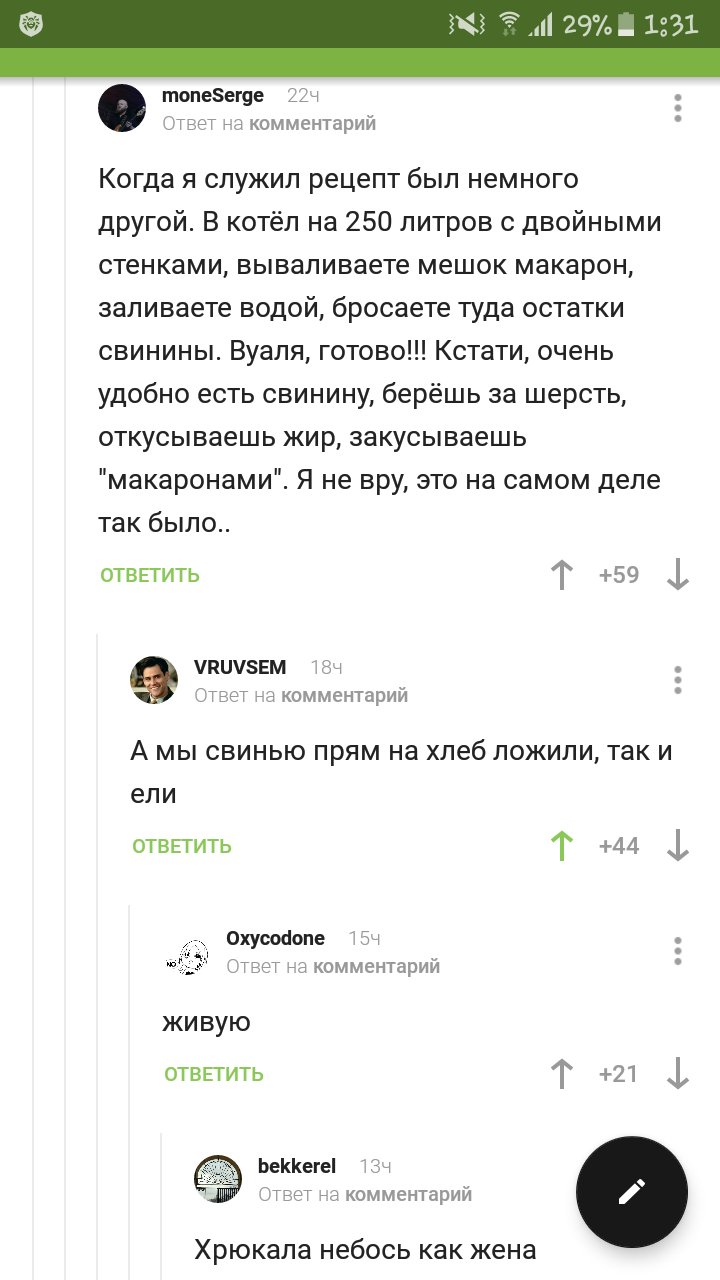
Task: Open options menu for moneSerge's comment
Action: point(678,108)
